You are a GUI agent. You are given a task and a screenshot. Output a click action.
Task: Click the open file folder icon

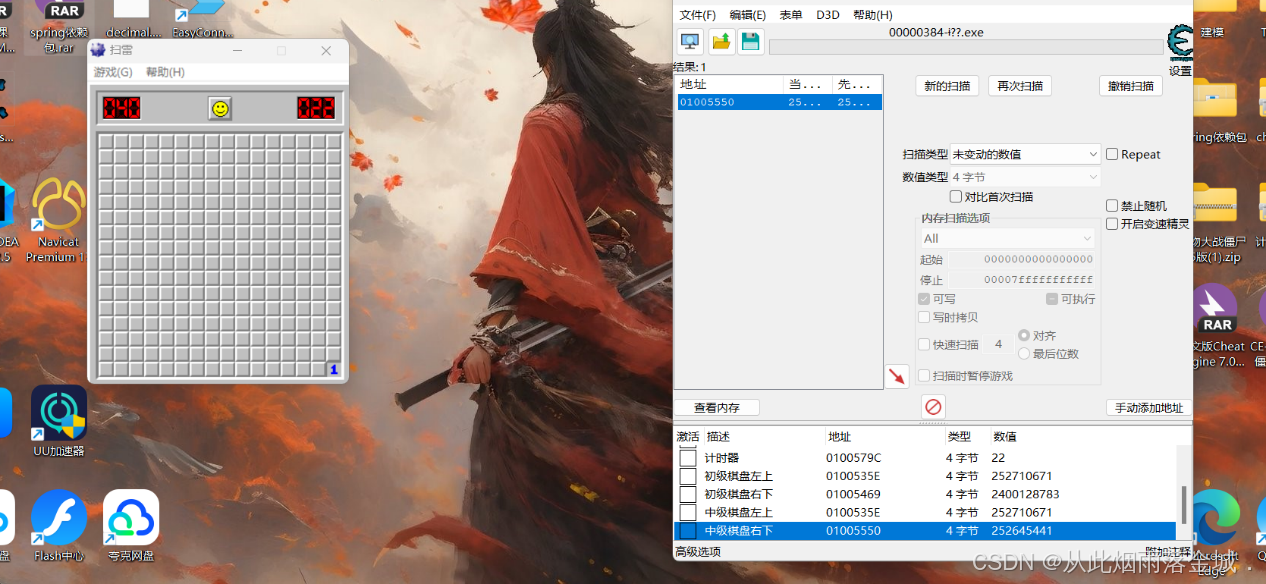[x=722, y=42]
